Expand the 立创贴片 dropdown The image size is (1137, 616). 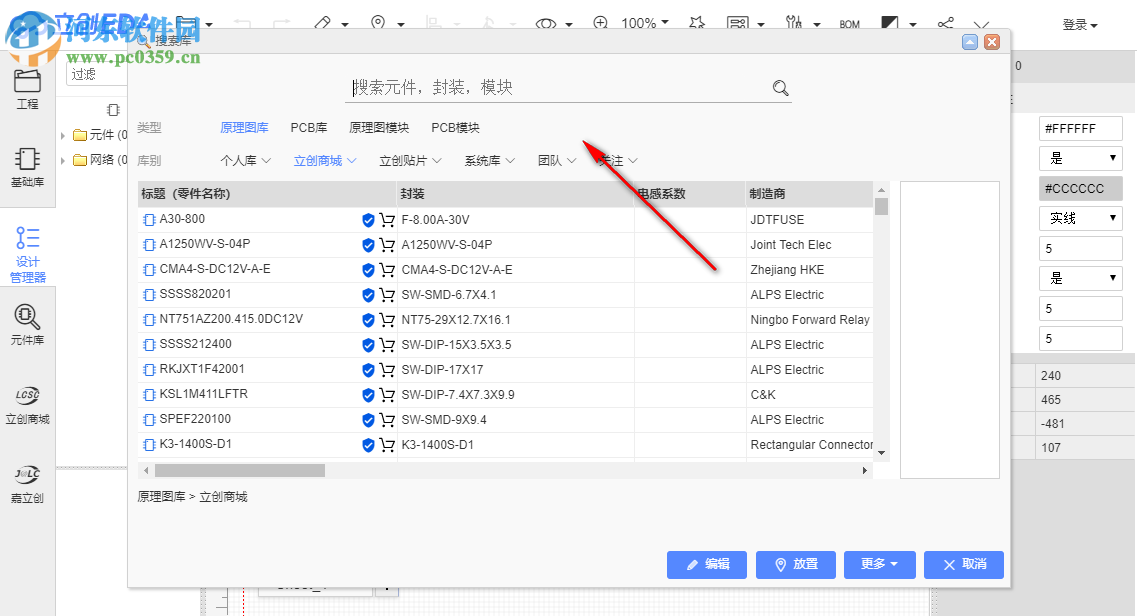pyautogui.click(x=410, y=161)
